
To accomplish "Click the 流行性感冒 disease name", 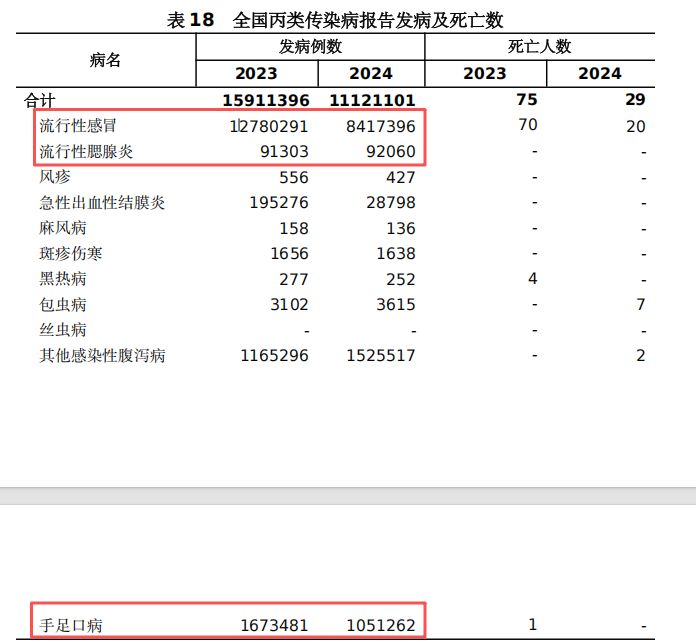I will point(85,126).
